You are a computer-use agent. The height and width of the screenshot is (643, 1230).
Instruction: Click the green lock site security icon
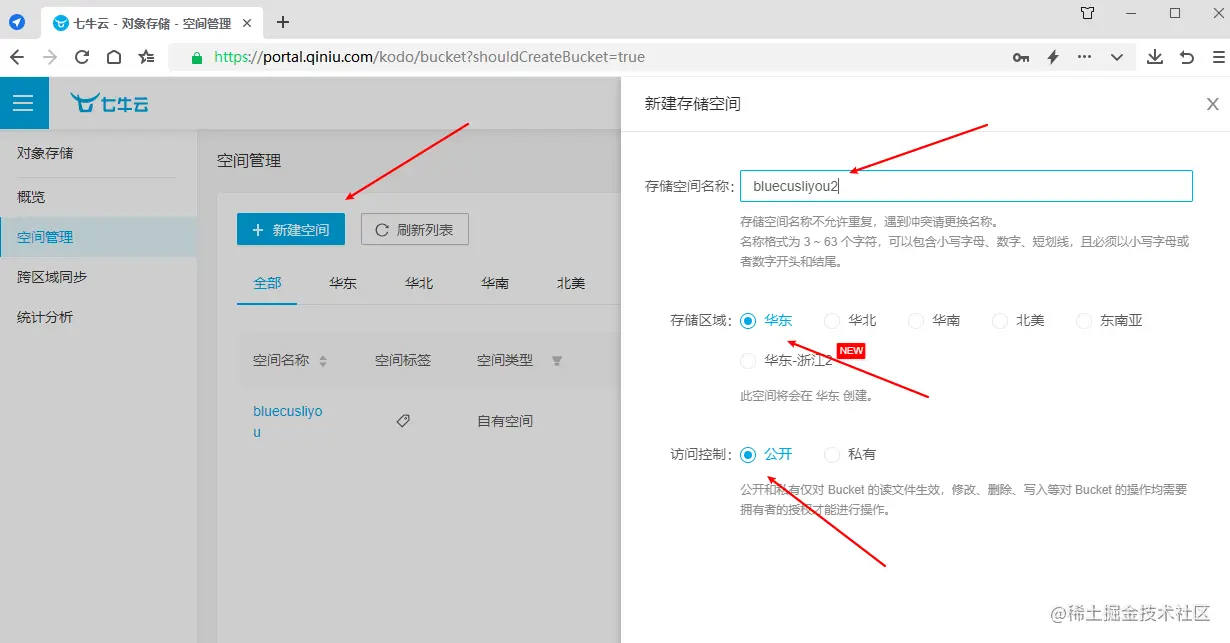coord(197,57)
